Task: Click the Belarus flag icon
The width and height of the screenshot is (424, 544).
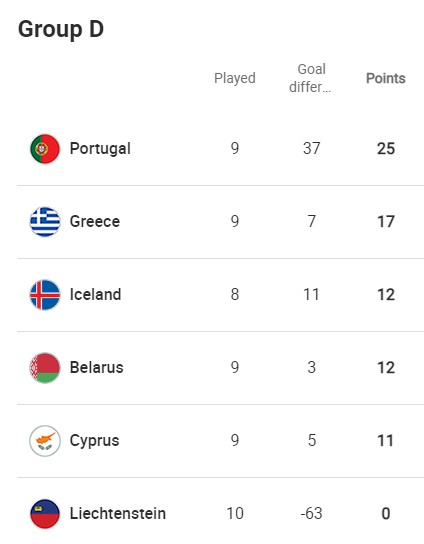Action: coord(45,367)
